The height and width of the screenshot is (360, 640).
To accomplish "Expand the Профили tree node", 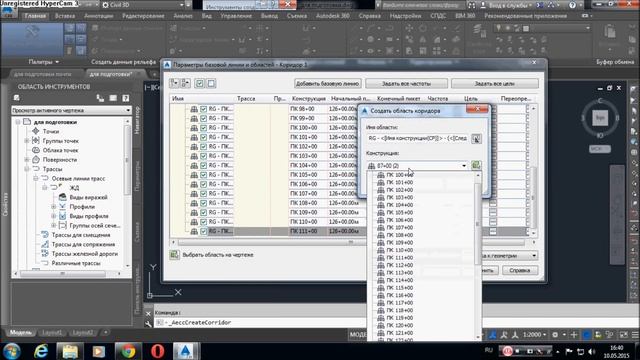I will click(54, 207).
